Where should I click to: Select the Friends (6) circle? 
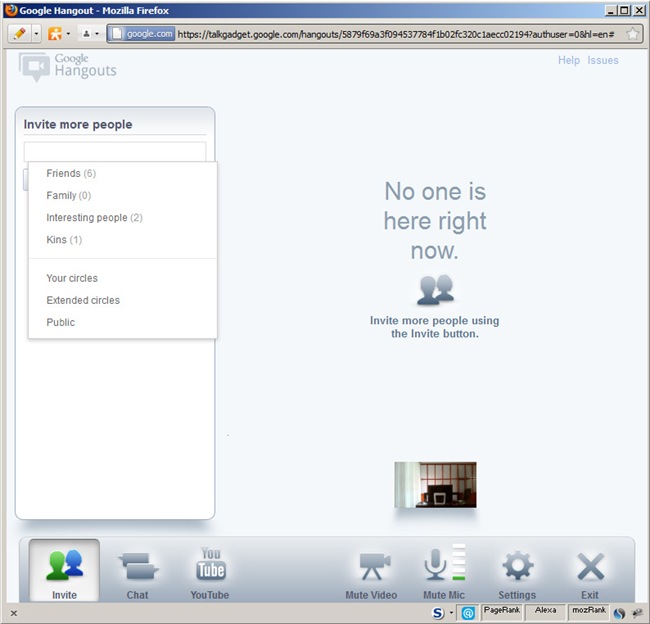pyautogui.click(x=123, y=173)
